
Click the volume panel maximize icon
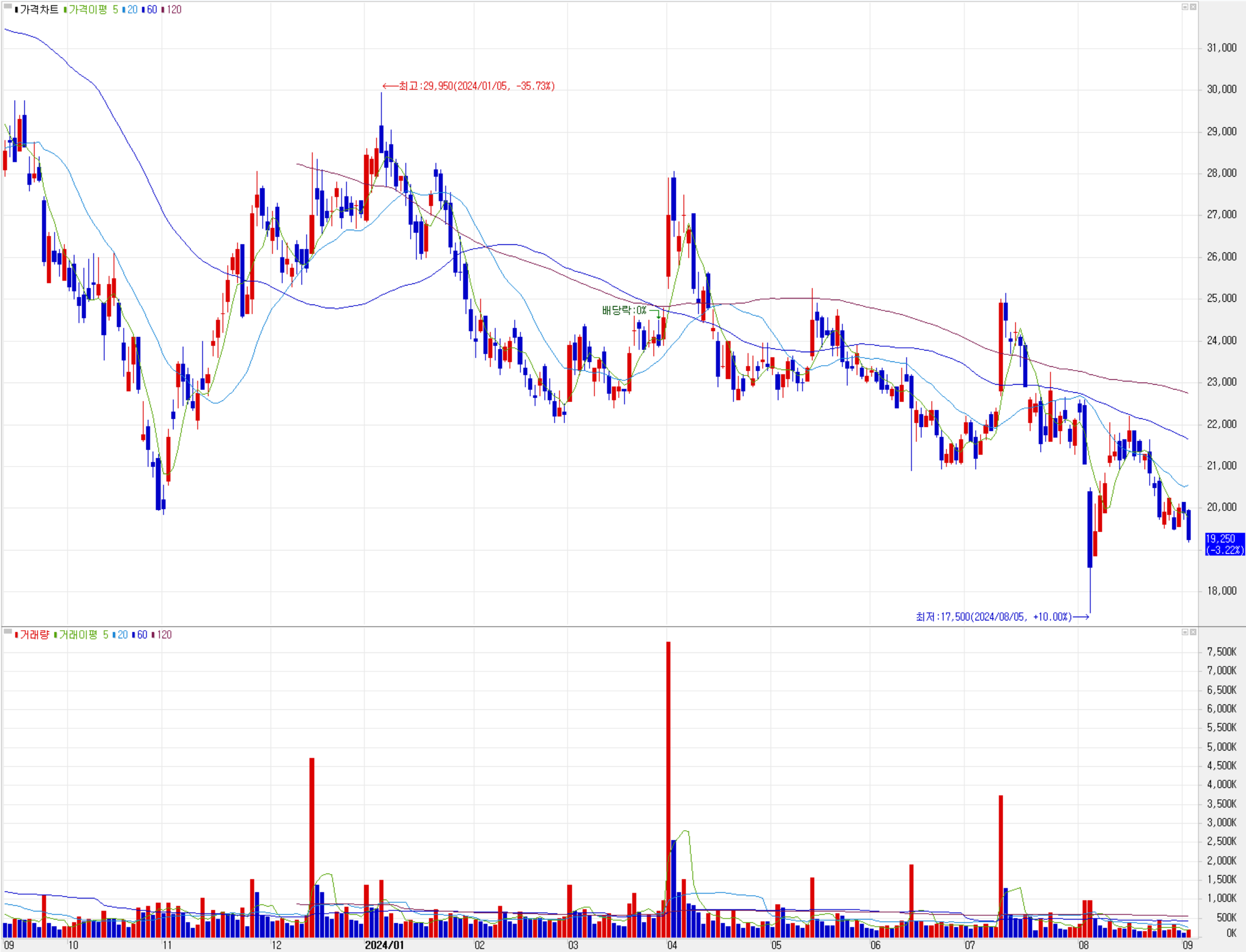pos(1184,632)
